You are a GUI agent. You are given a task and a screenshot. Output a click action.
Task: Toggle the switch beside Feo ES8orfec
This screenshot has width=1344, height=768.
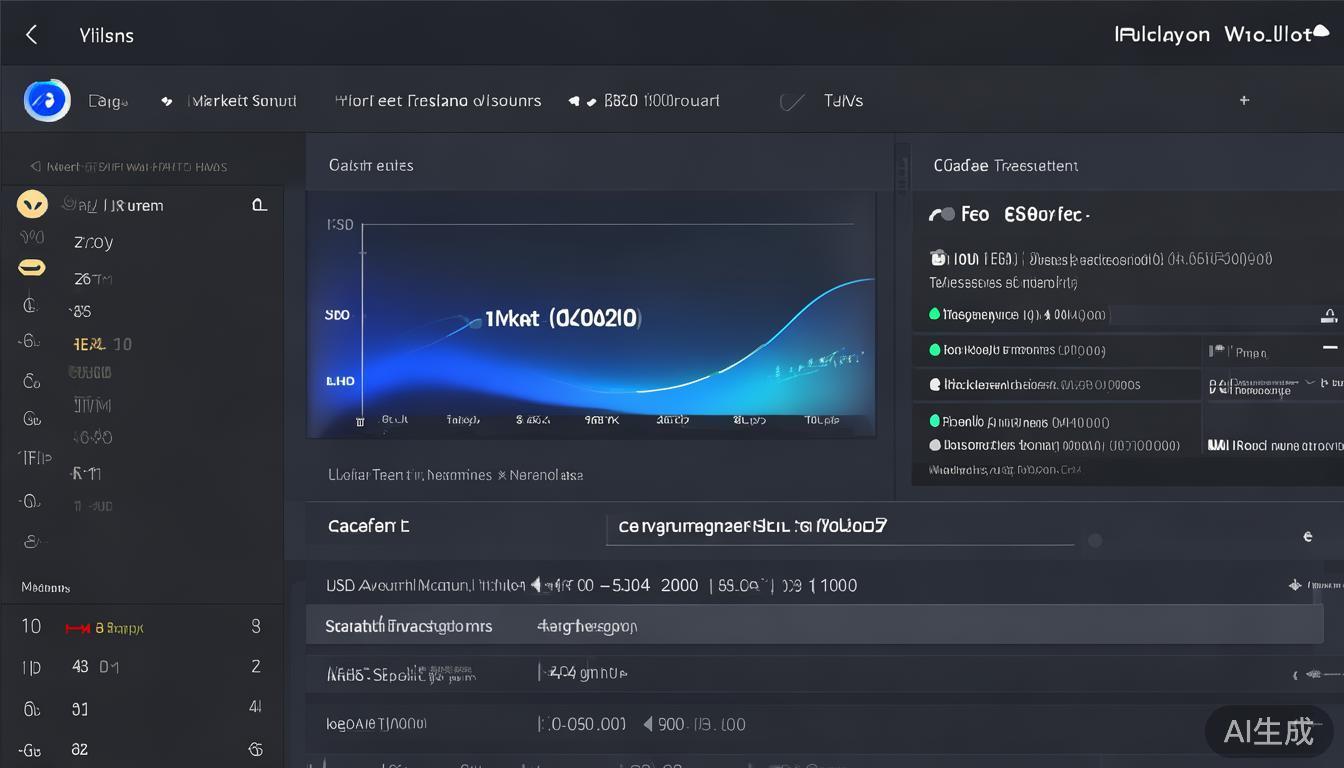941,214
